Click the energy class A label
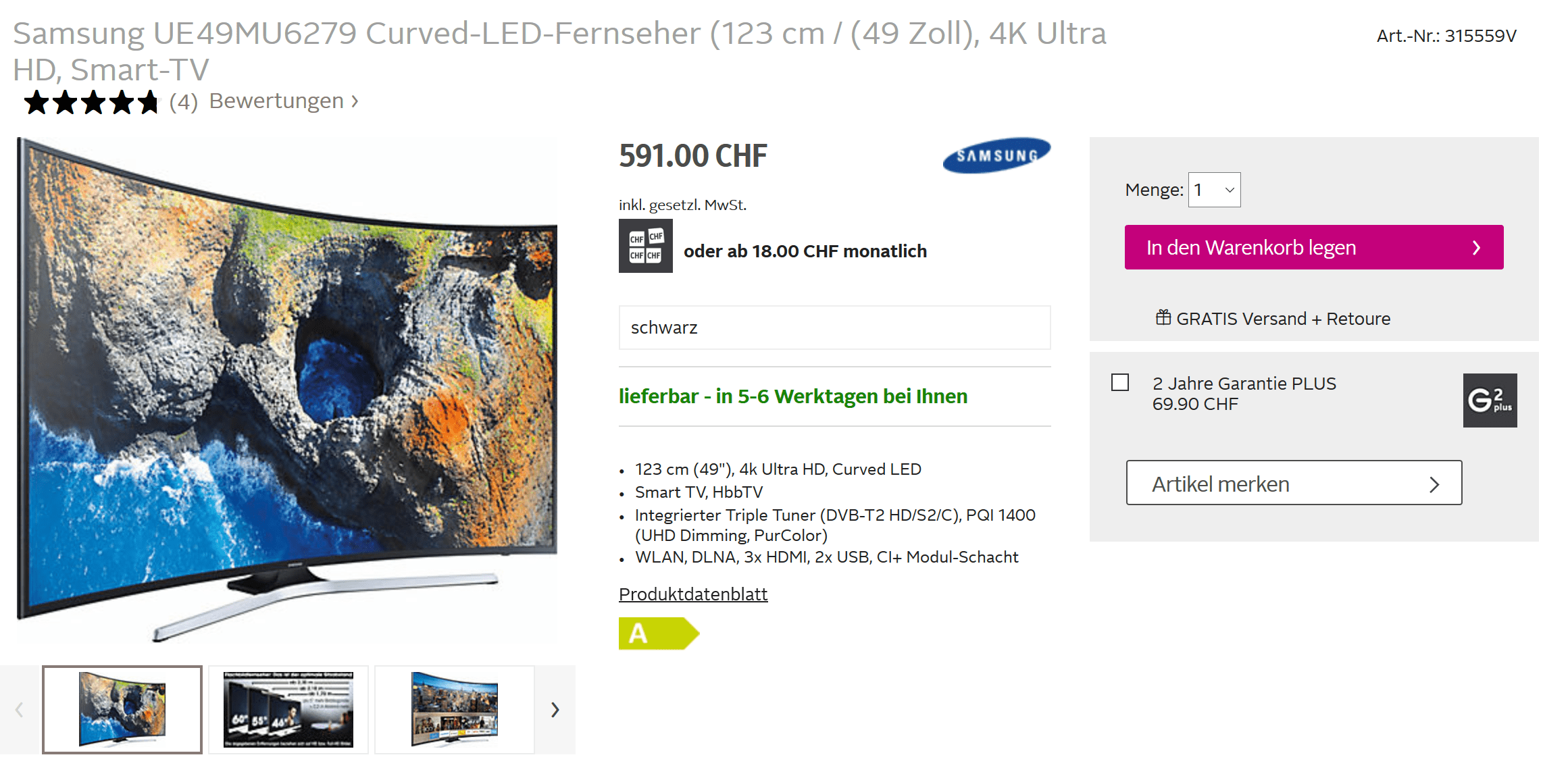 point(659,633)
